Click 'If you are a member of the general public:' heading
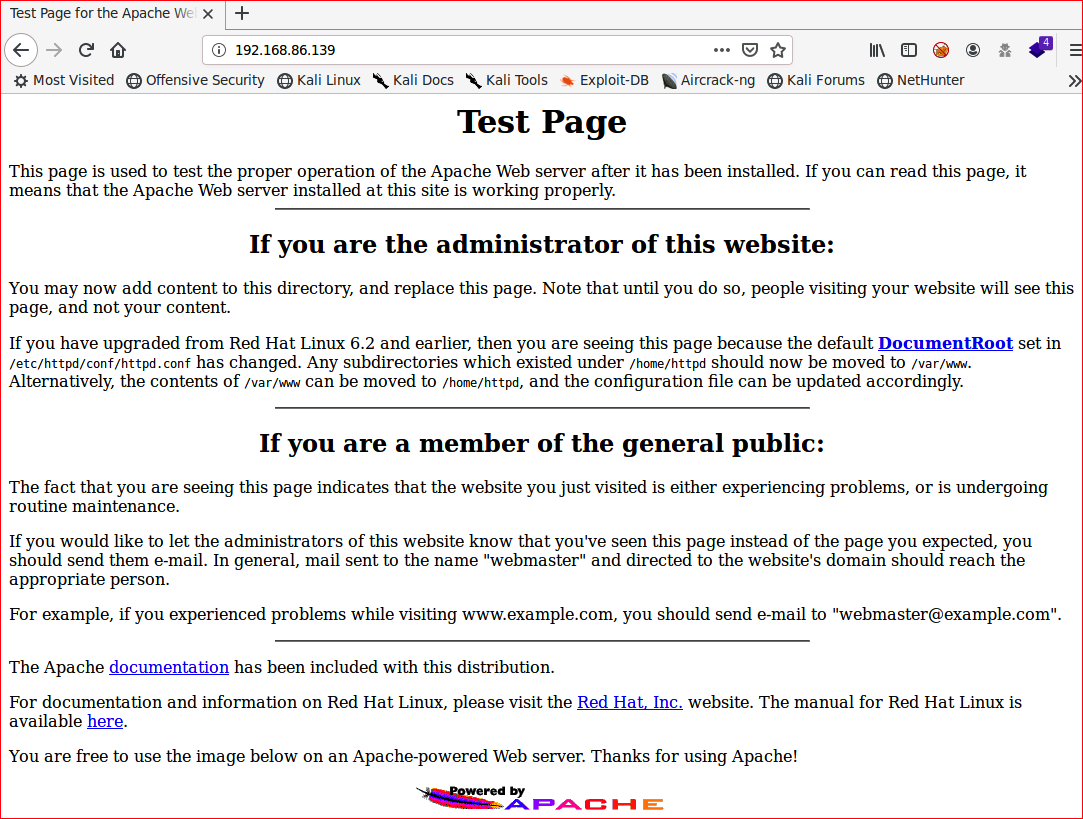This screenshot has height=819, width=1083. click(x=542, y=443)
